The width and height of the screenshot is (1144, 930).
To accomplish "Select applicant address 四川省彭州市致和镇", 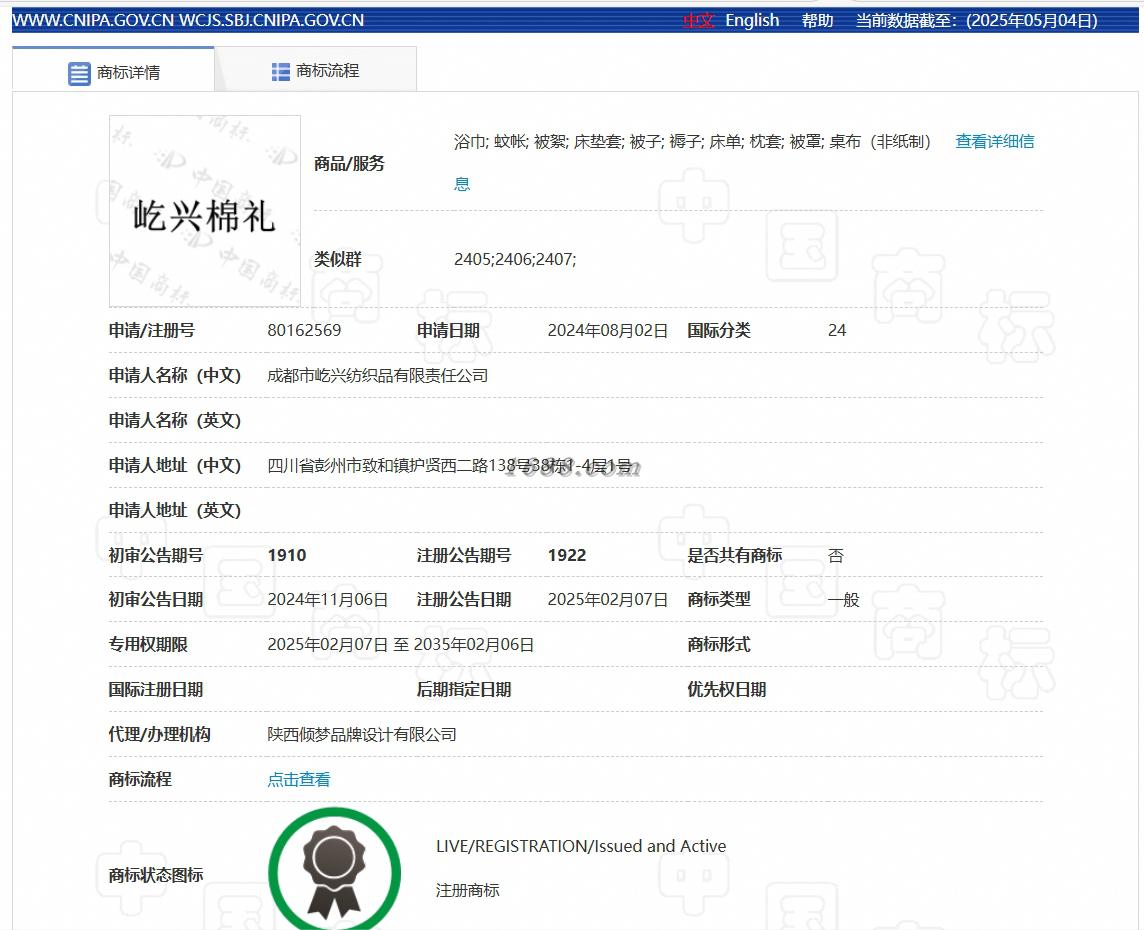I will click(449, 465).
